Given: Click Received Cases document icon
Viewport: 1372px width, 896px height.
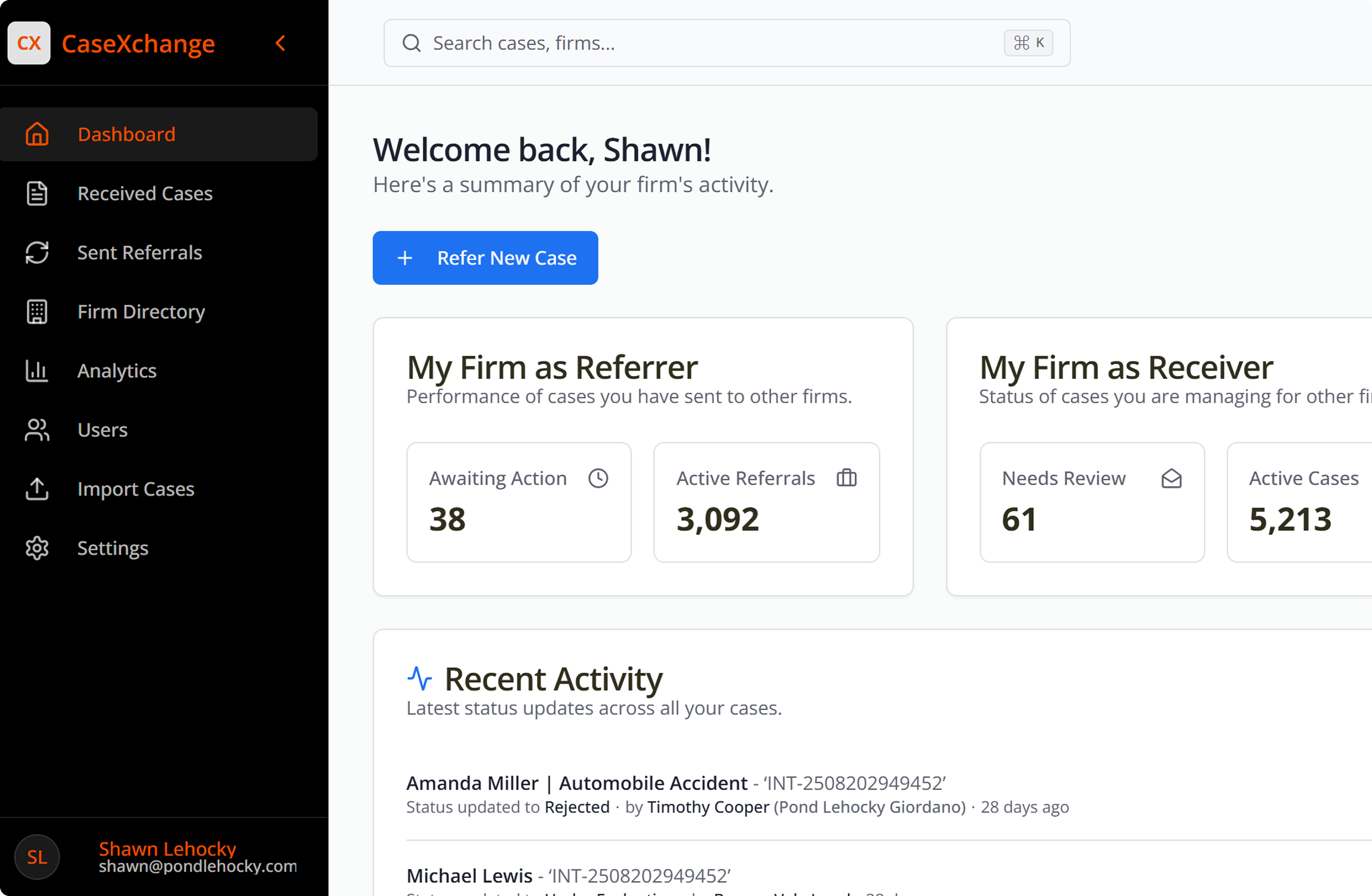Looking at the screenshot, I should [37, 194].
